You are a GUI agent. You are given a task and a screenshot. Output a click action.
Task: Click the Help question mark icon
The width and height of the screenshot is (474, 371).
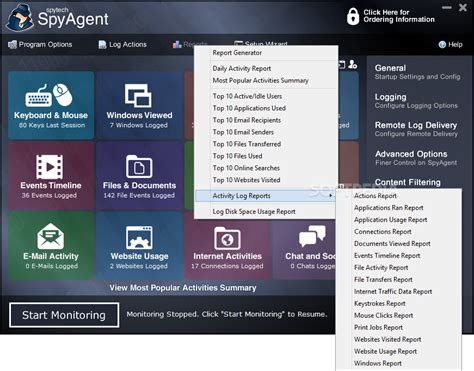442,45
